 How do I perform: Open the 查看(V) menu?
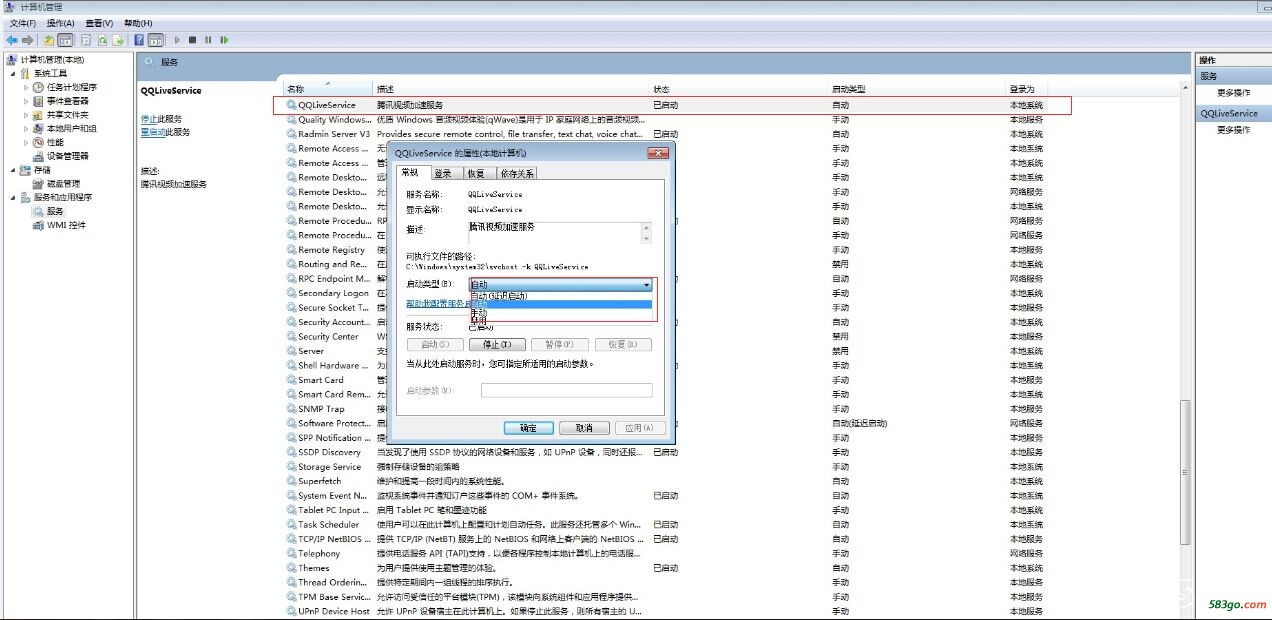click(x=99, y=23)
